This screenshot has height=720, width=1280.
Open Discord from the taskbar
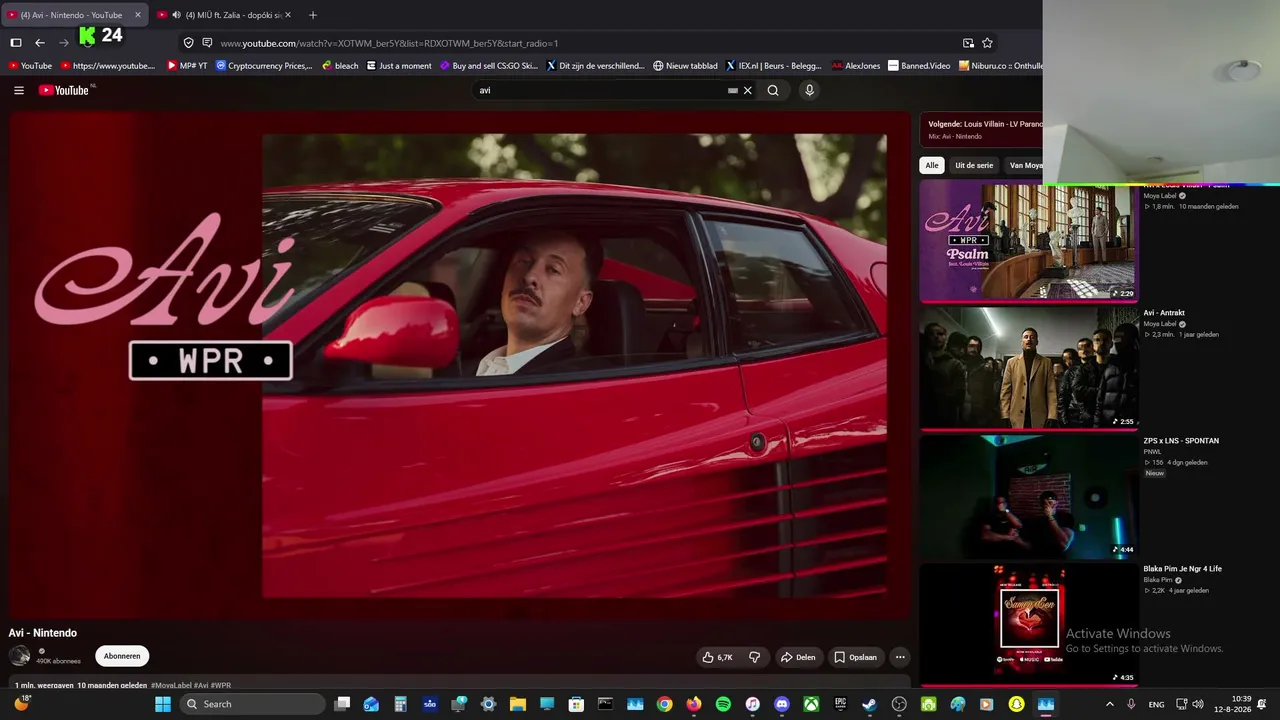(782, 704)
